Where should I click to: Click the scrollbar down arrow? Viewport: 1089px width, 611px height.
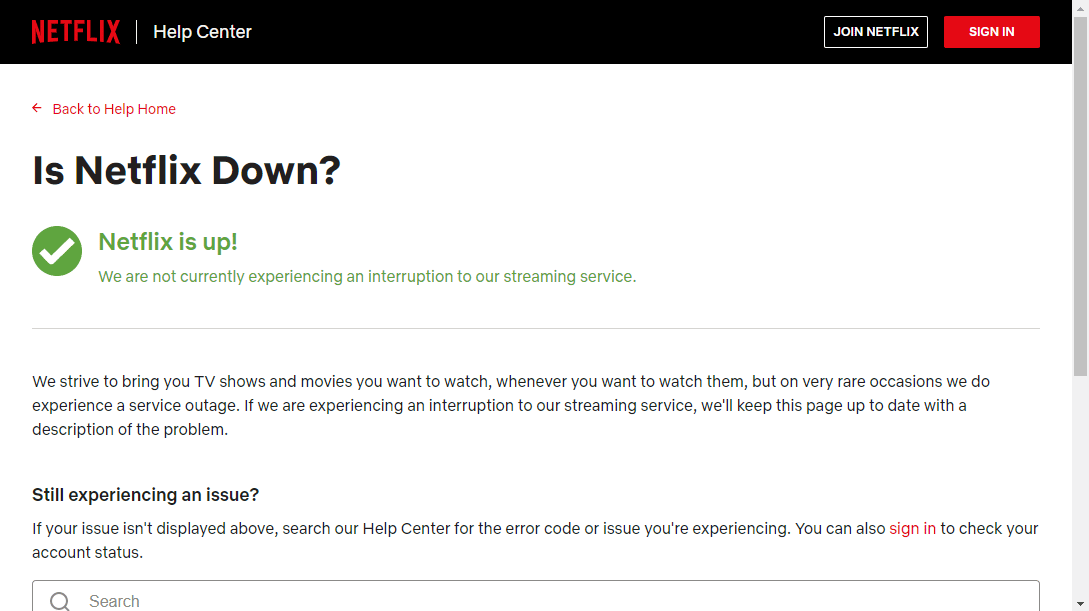click(1081, 603)
